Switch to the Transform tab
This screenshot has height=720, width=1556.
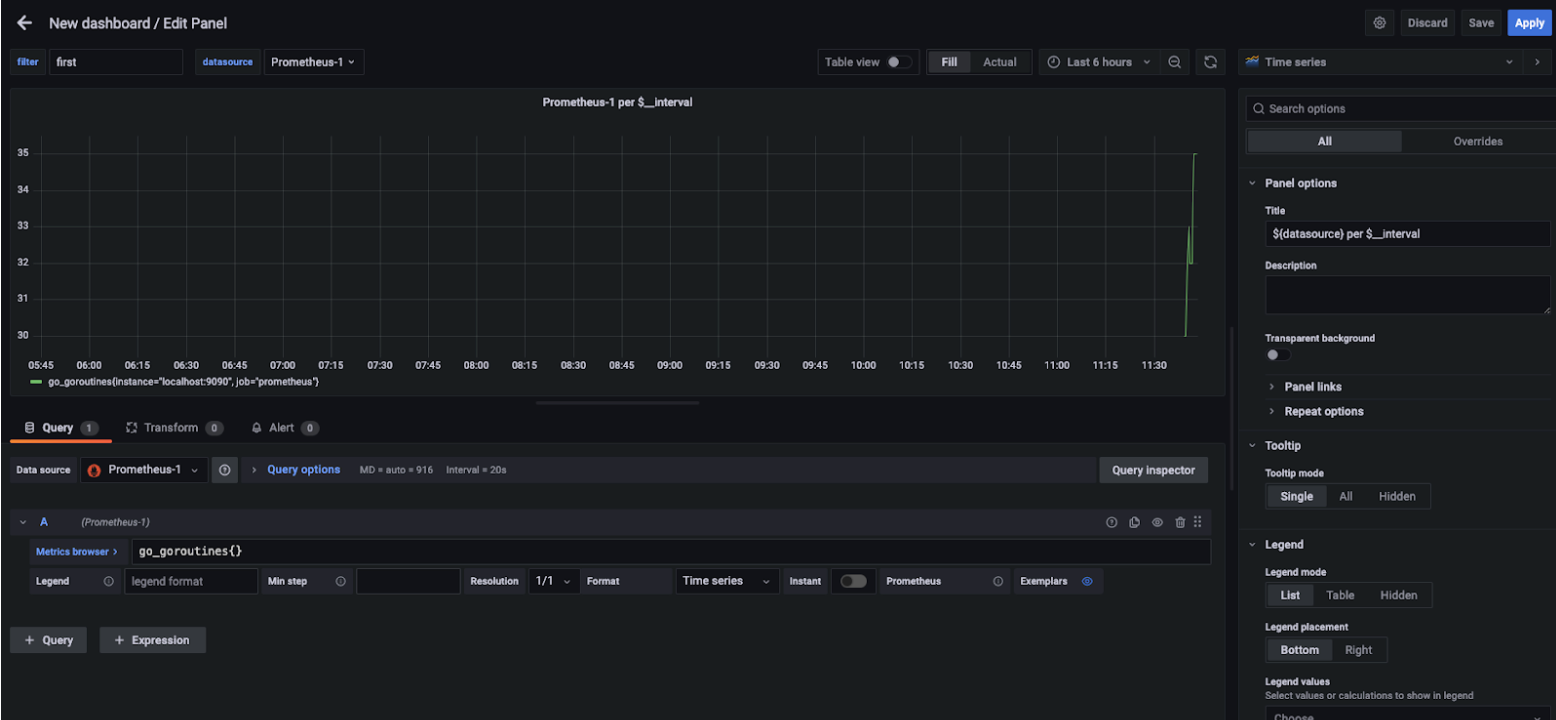point(171,428)
